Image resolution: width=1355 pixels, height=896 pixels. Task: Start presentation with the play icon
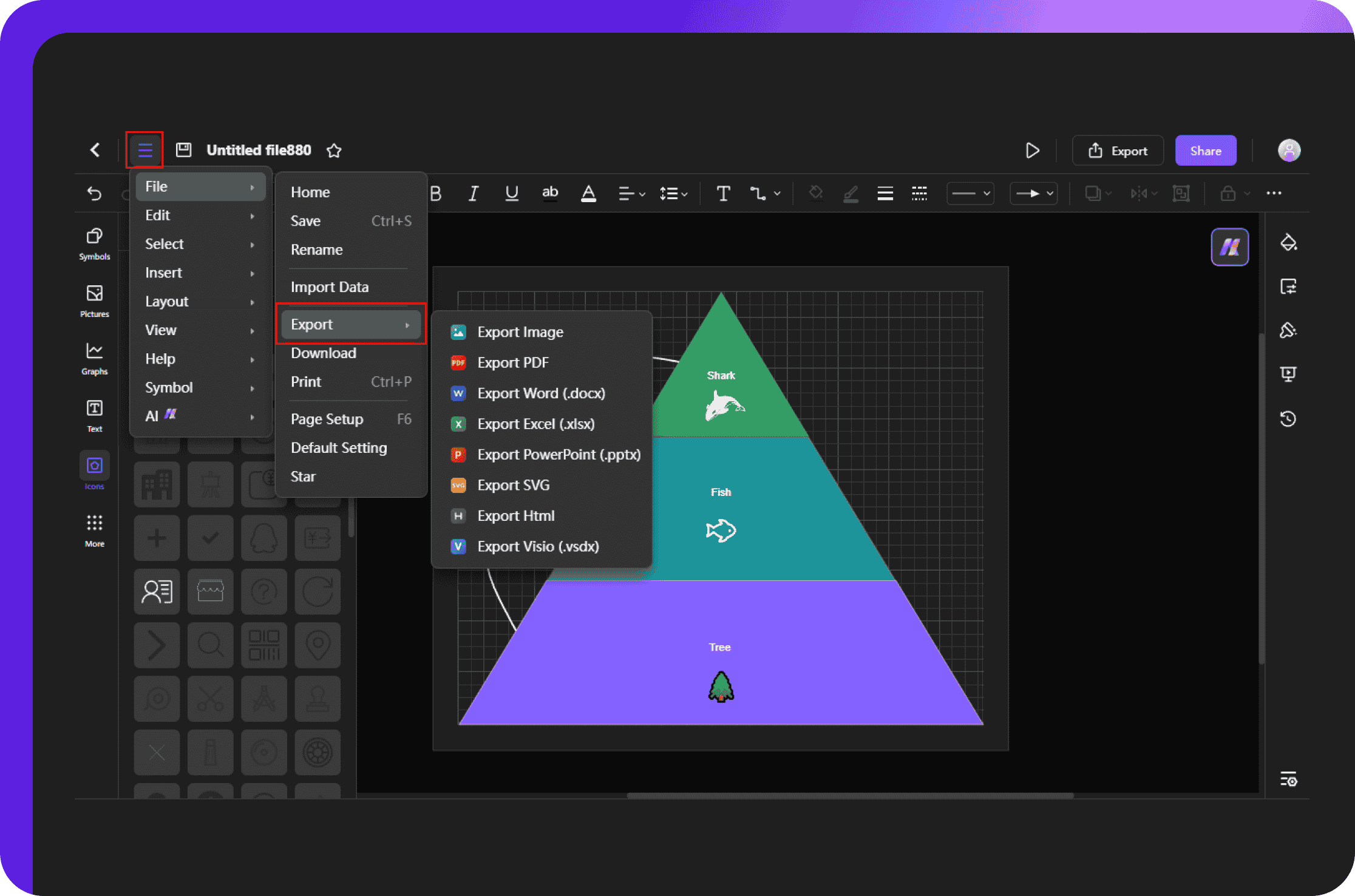(x=1032, y=151)
